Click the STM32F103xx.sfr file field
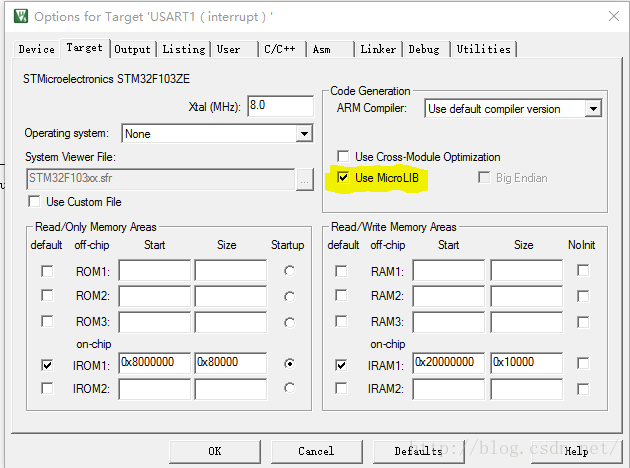 (x=161, y=179)
